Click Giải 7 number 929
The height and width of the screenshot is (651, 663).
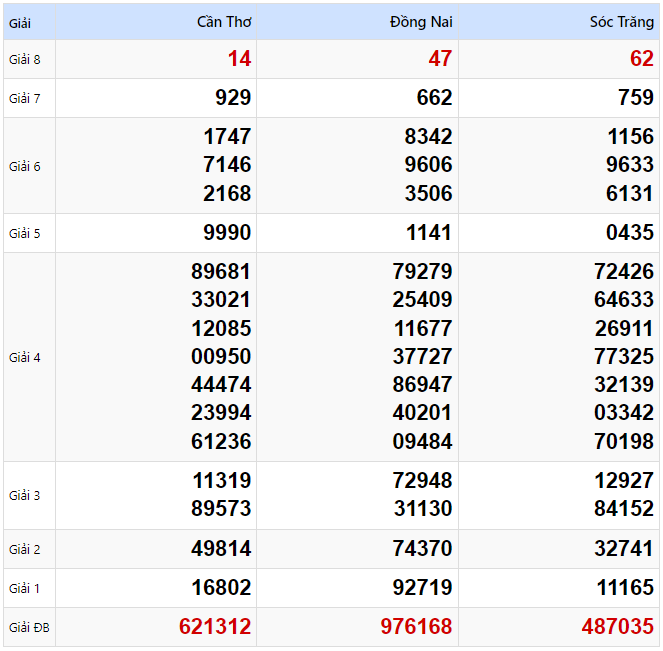233,98
